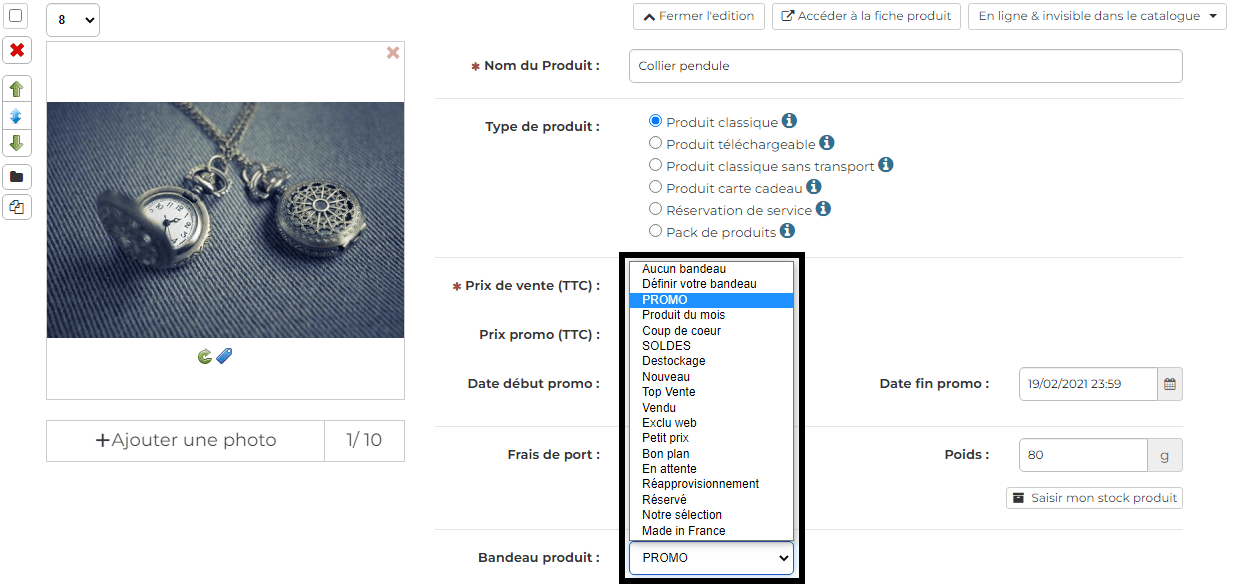Click "Accéder à la fiche produit" button
1233x588 pixels.
click(x=866, y=16)
